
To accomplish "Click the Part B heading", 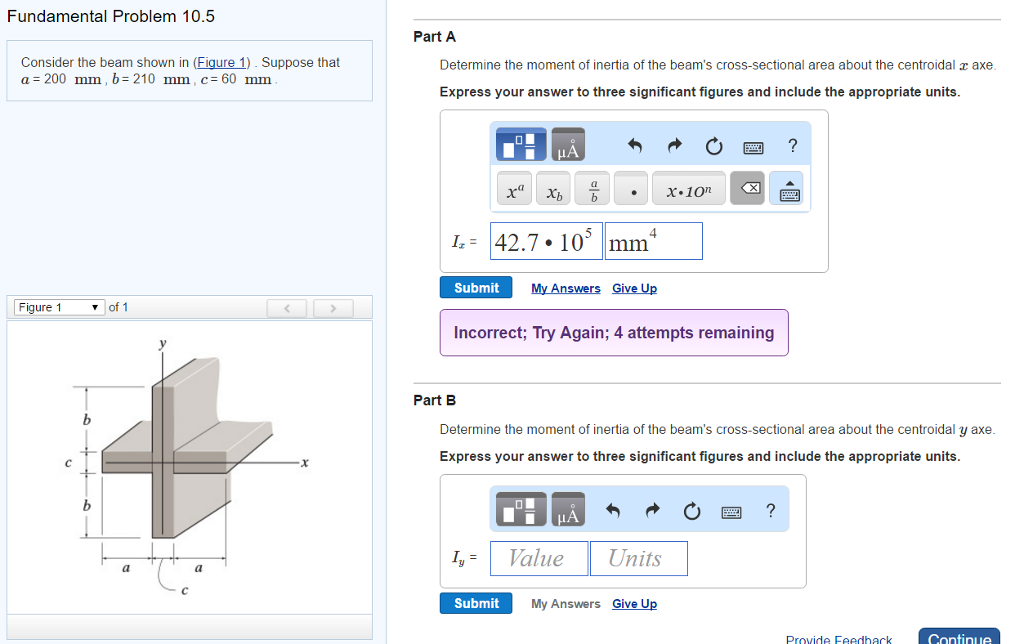I will pos(434,400).
